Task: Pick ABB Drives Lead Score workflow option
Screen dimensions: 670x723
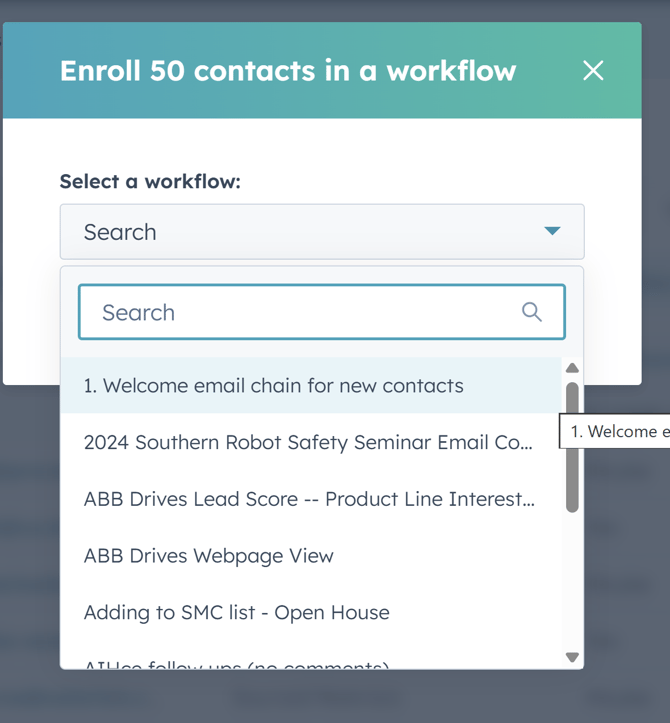Action: pos(309,499)
